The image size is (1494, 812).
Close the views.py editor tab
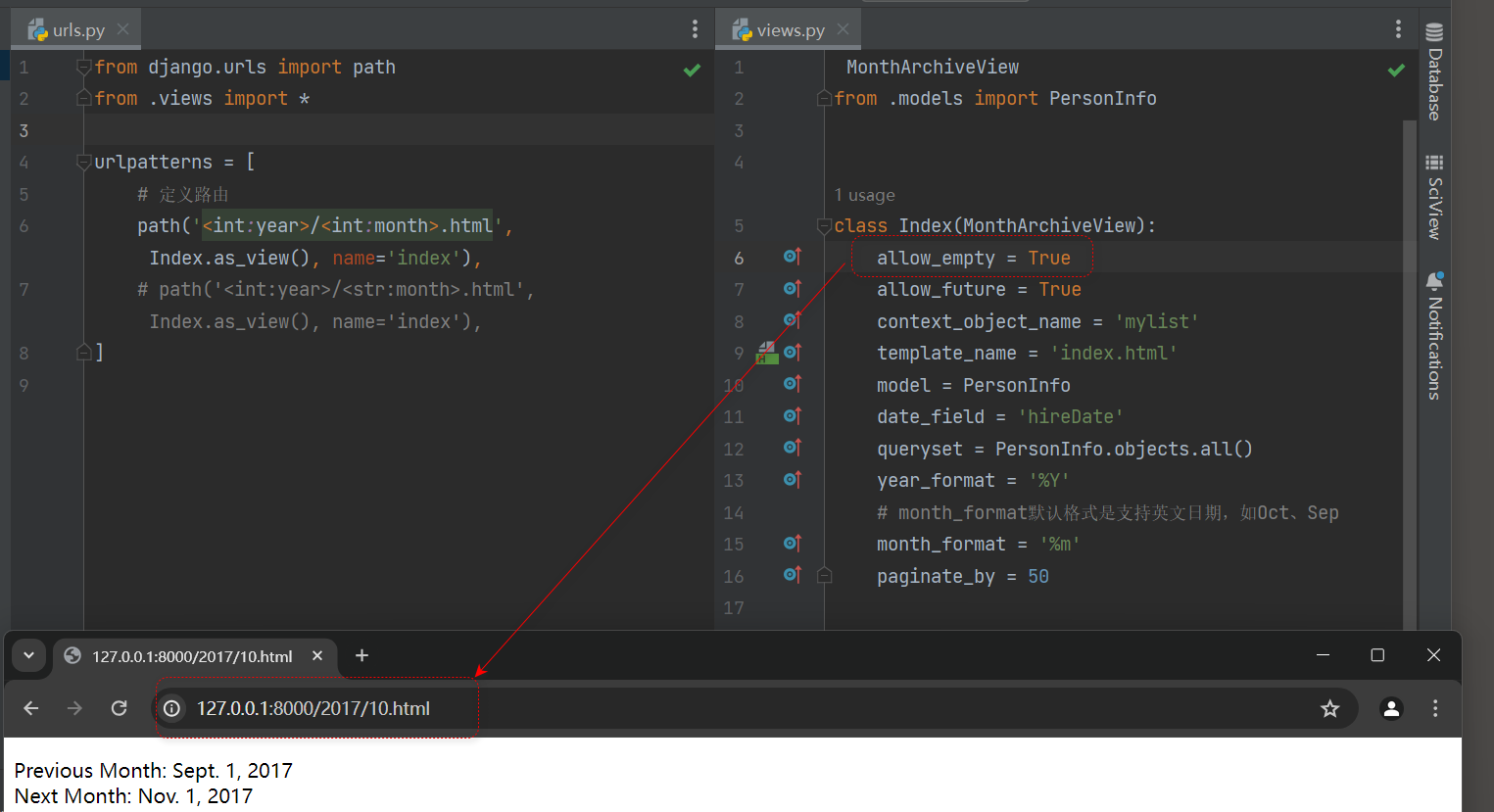pyautogui.click(x=843, y=29)
